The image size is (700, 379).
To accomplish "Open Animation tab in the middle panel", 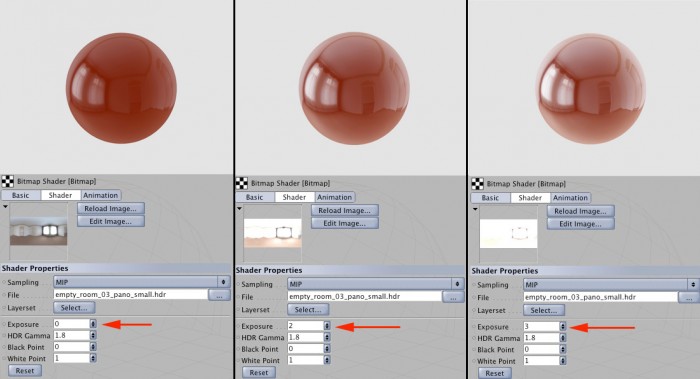I will [x=334, y=197].
